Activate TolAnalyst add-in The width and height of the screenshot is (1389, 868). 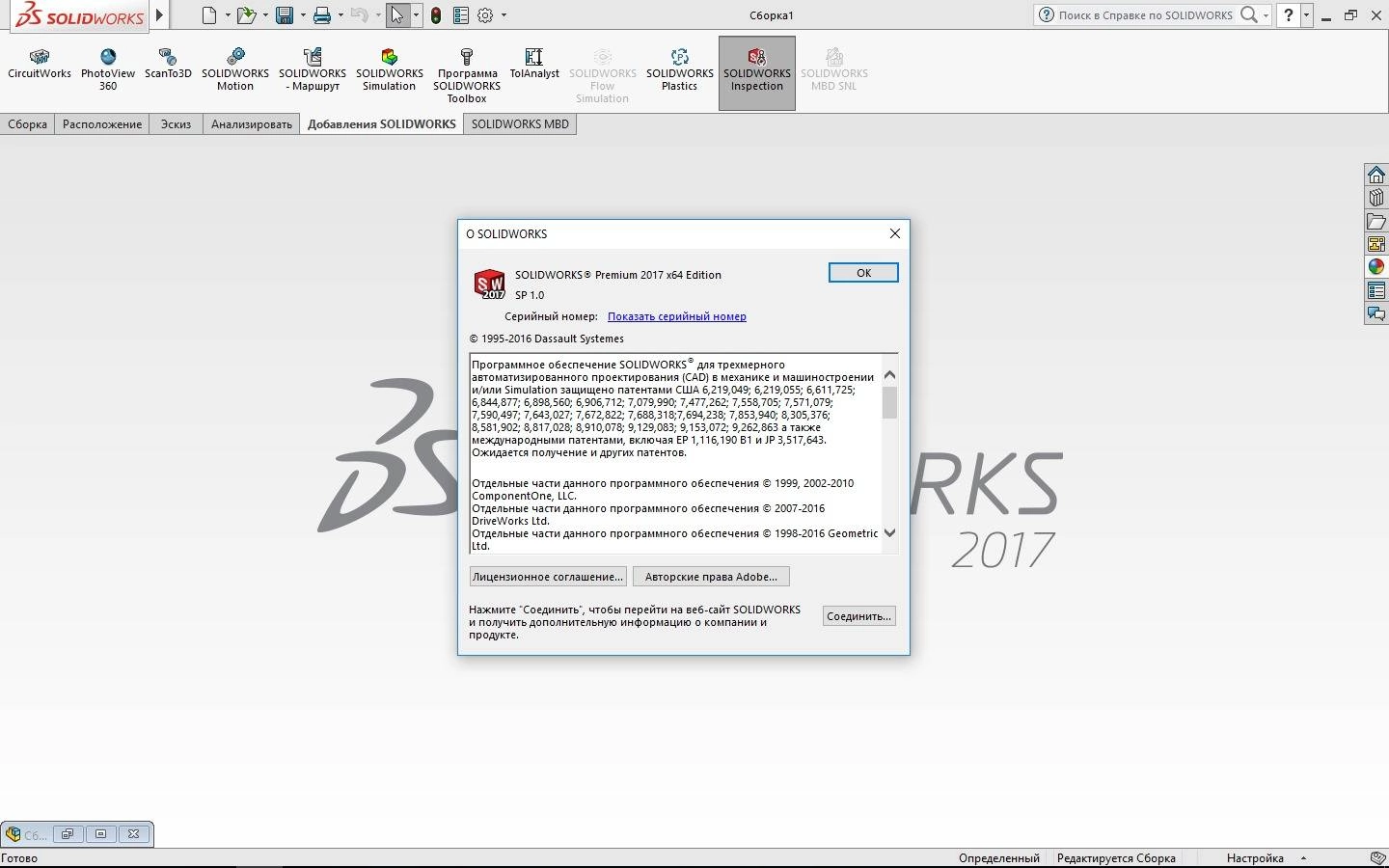click(x=534, y=65)
